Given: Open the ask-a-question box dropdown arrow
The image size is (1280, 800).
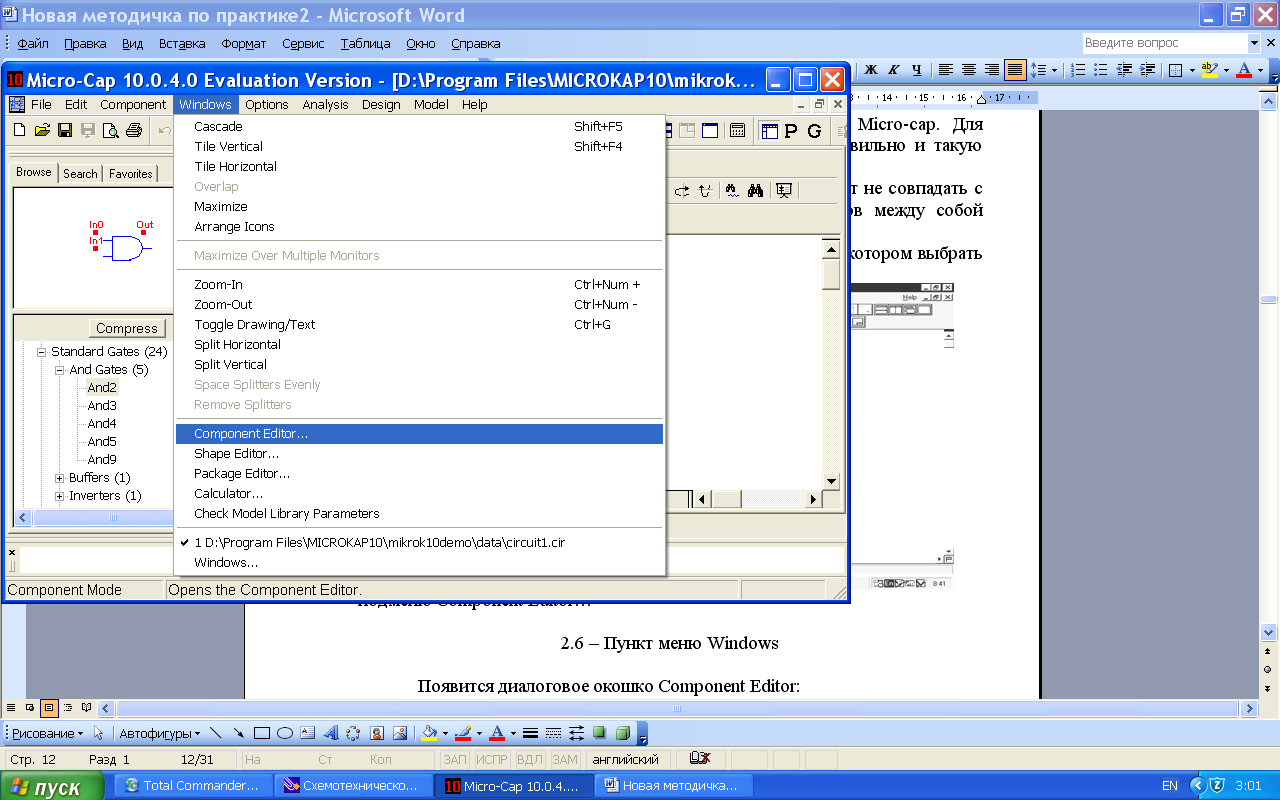Looking at the screenshot, I should [1254, 43].
